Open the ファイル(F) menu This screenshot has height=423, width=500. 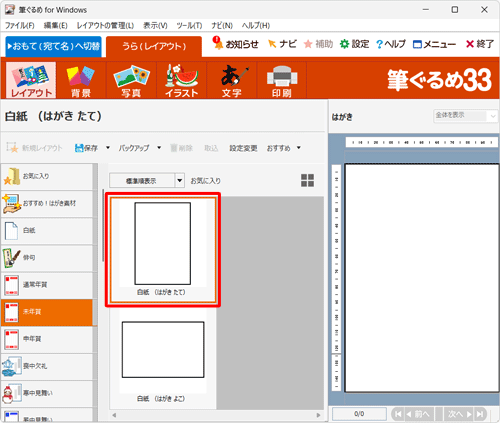[20, 25]
